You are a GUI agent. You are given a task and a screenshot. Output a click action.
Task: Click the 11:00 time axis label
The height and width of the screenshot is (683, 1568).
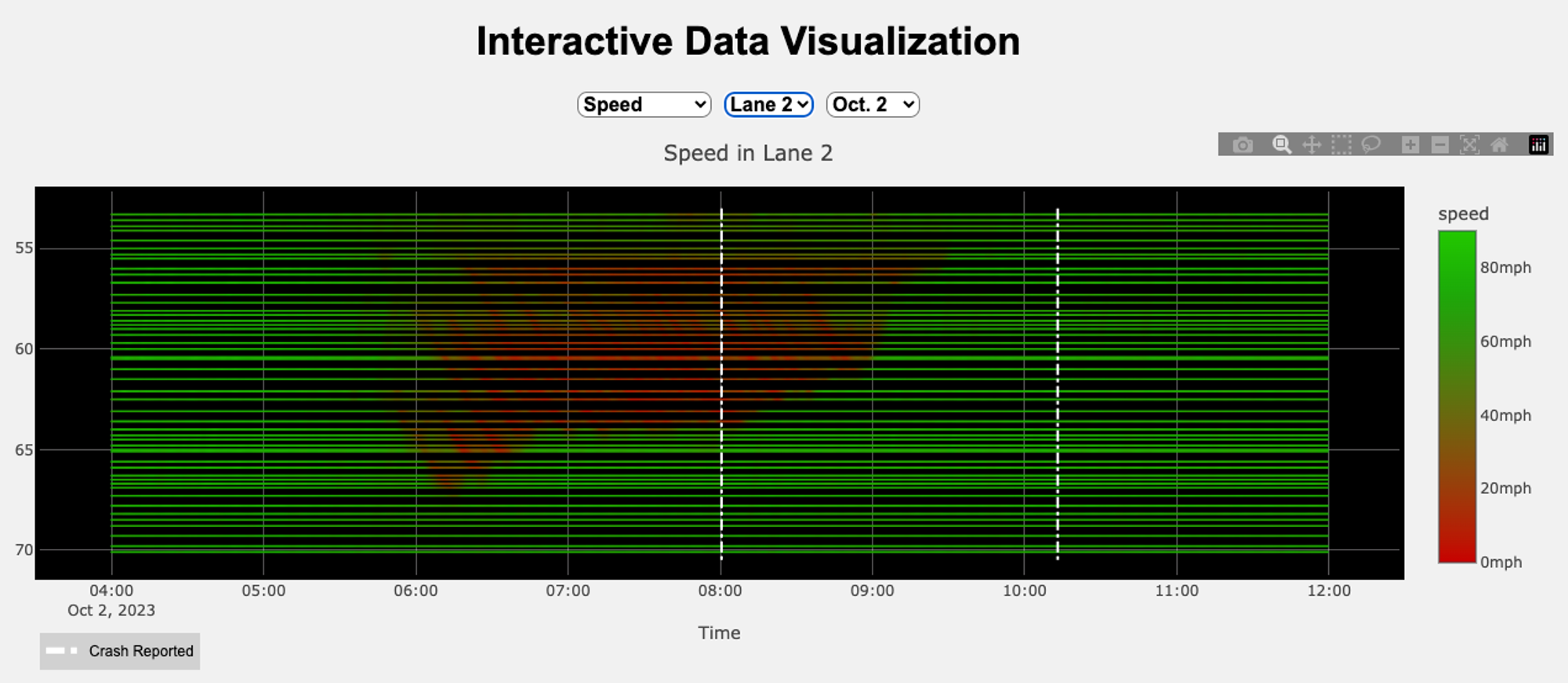point(1176,590)
